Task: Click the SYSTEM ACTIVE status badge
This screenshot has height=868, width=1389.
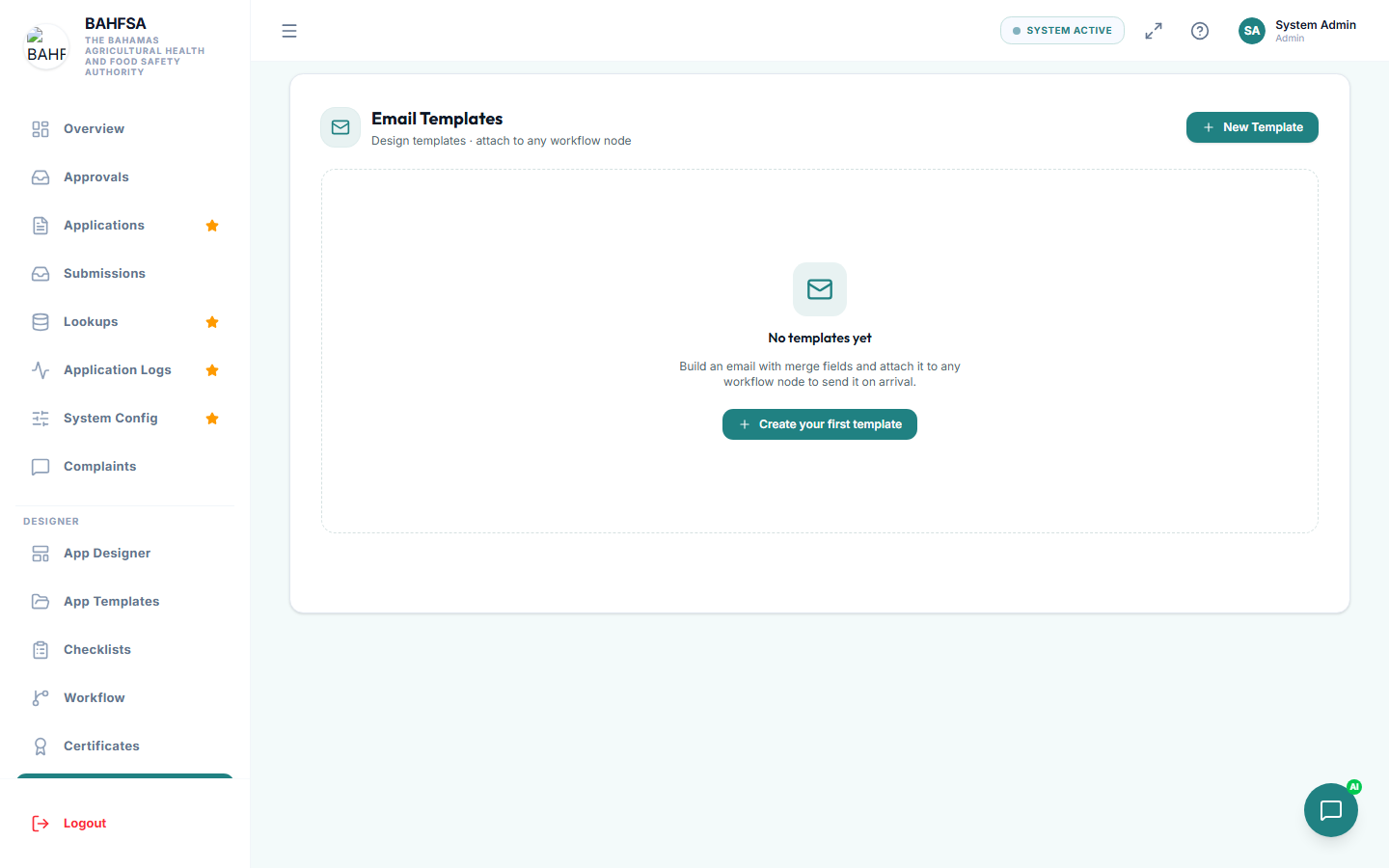Action: (1062, 31)
